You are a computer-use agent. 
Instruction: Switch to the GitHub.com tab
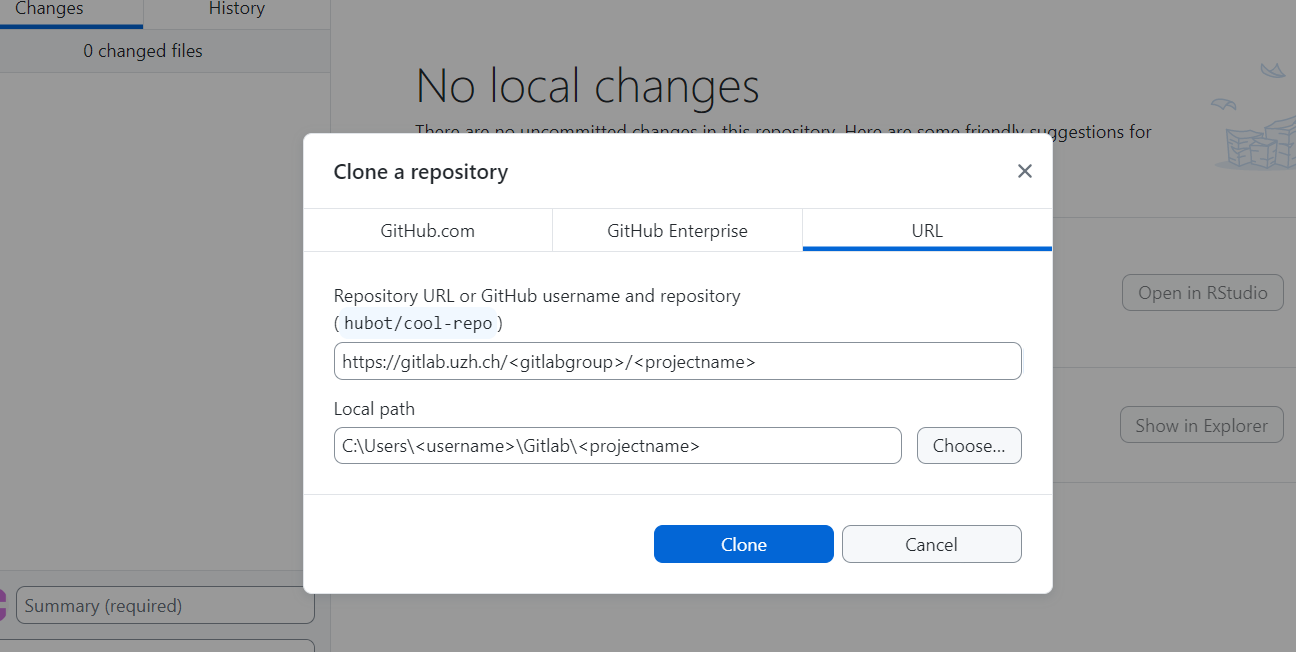(x=427, y=231)
